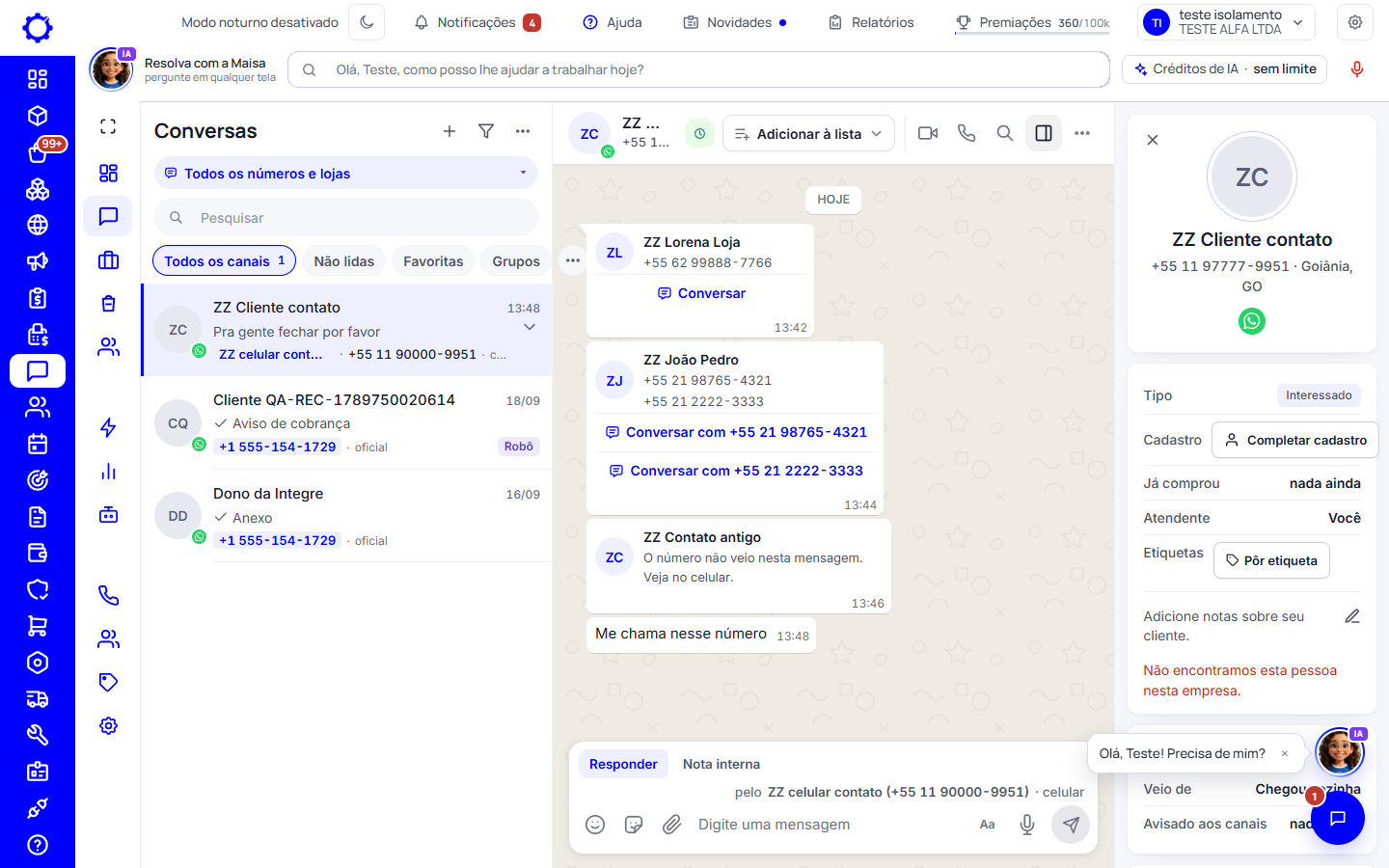This screenshot has width=1389, height=868.
Task: Open calendar icon in main sidebar
Action: click(38, 444)
